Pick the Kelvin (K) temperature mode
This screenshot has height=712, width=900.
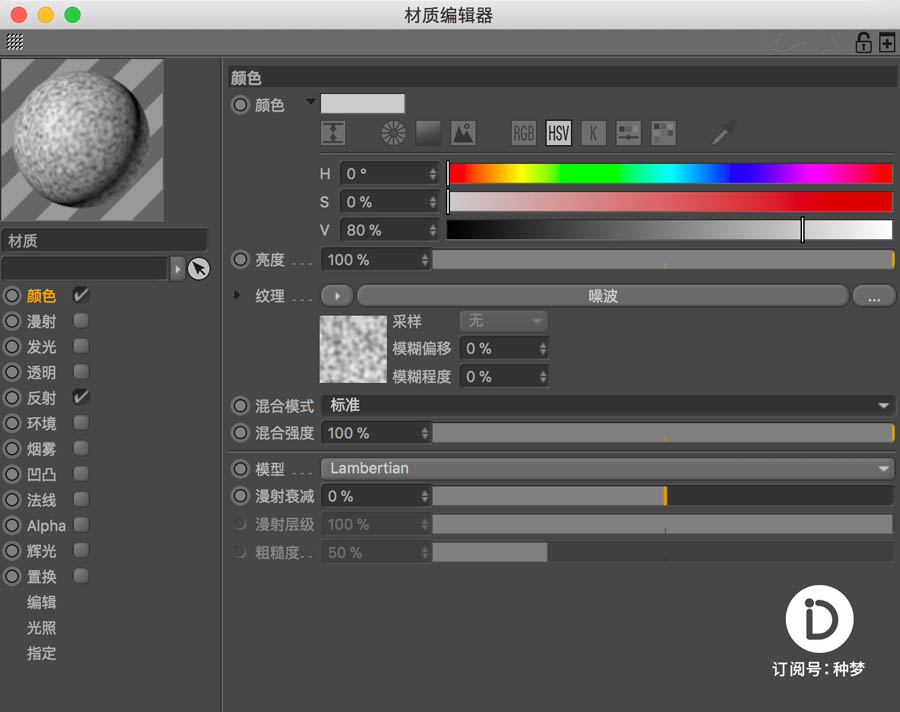(593, 133)
